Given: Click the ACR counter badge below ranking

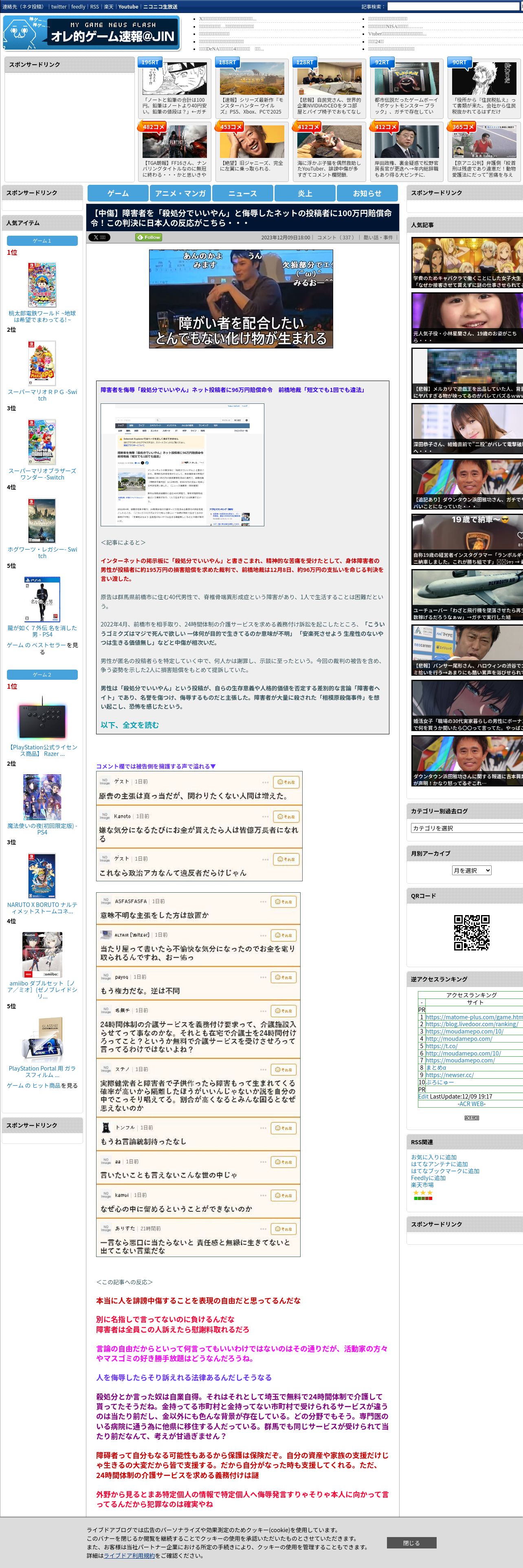Looking at the screenshot, I should (x=472, y=1118).
